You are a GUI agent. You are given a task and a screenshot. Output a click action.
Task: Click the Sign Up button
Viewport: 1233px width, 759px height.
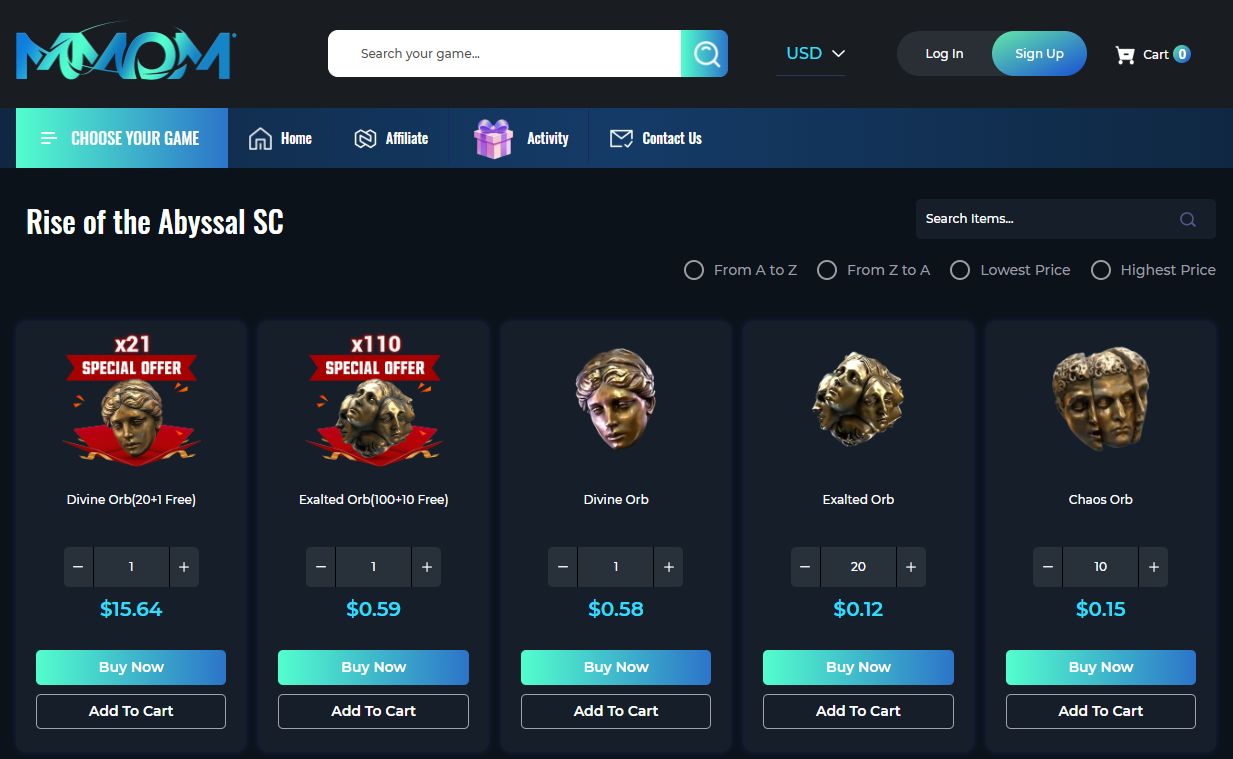click(x=1039, y=54)
